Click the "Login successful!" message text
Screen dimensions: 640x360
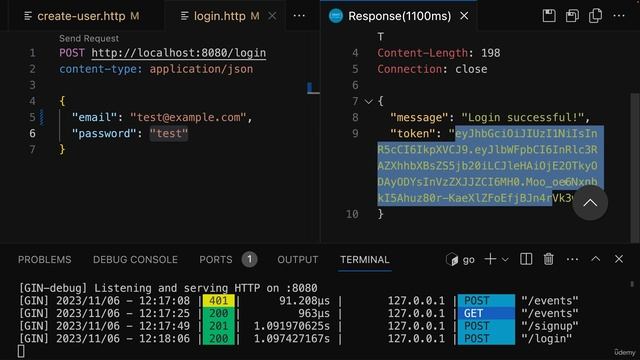tap(522, 118)
